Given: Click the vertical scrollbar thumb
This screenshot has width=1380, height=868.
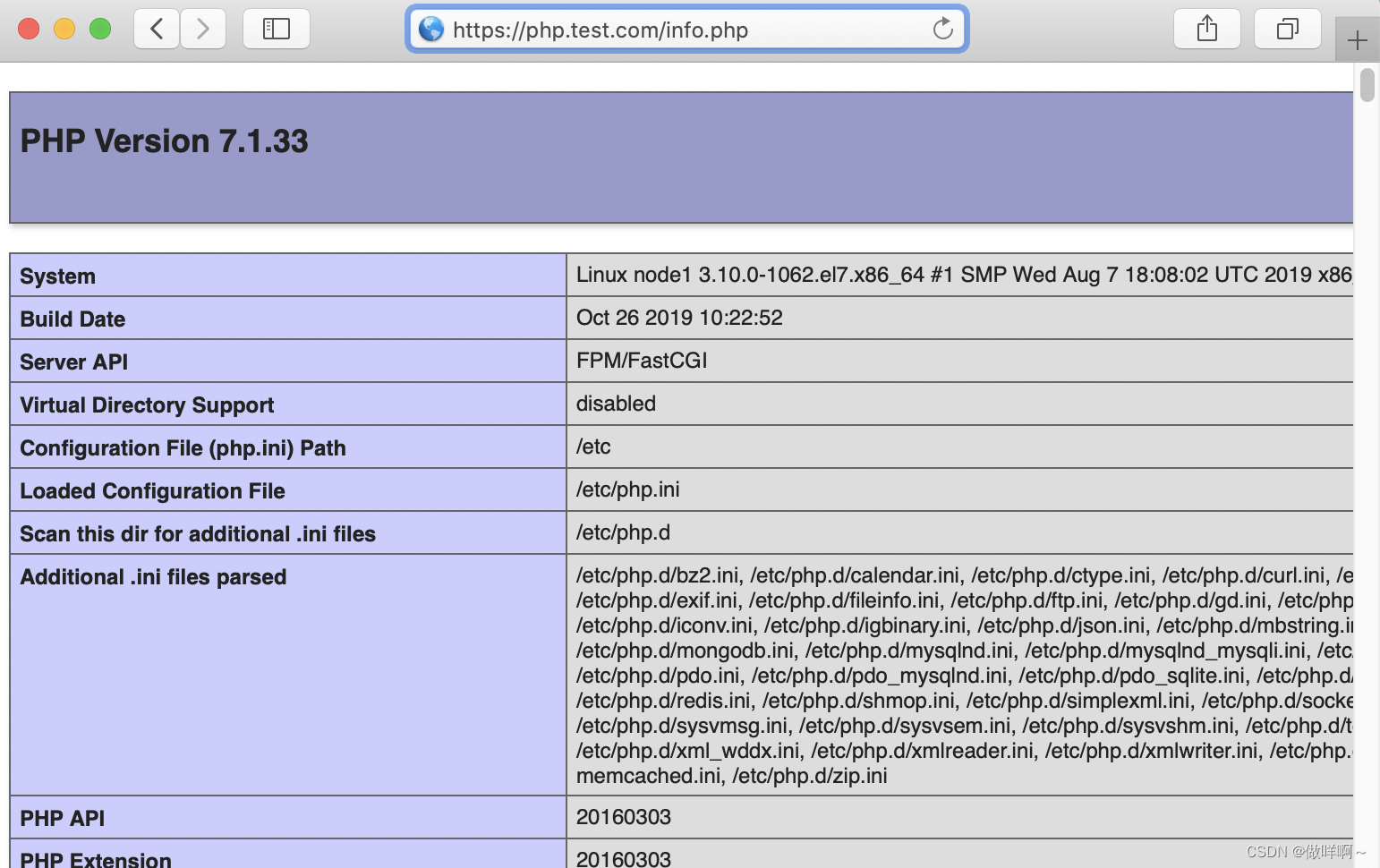Looking at the screenshot, I should point(1367,85).
